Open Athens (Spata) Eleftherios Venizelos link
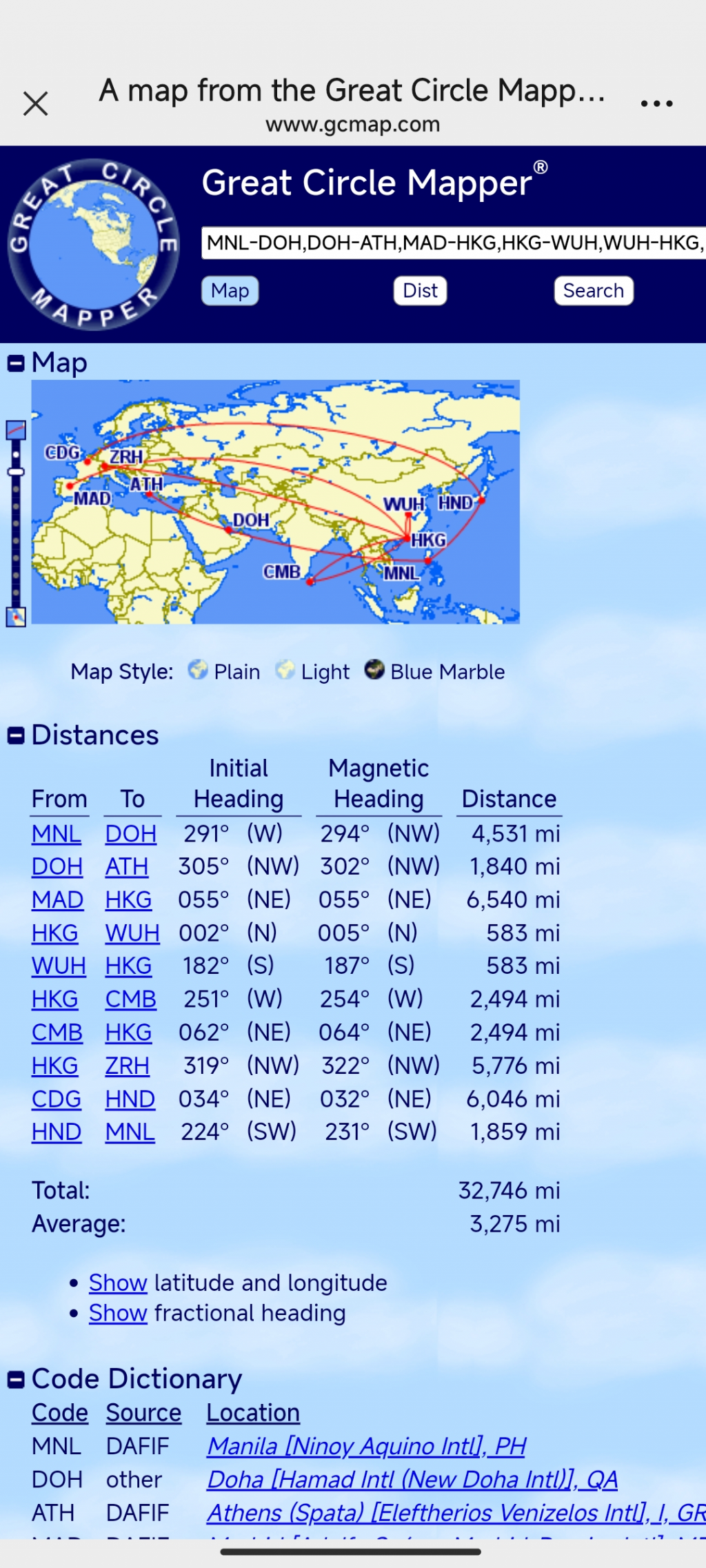The width and height of the screenshot is (706, 1568). [456, 1513]
